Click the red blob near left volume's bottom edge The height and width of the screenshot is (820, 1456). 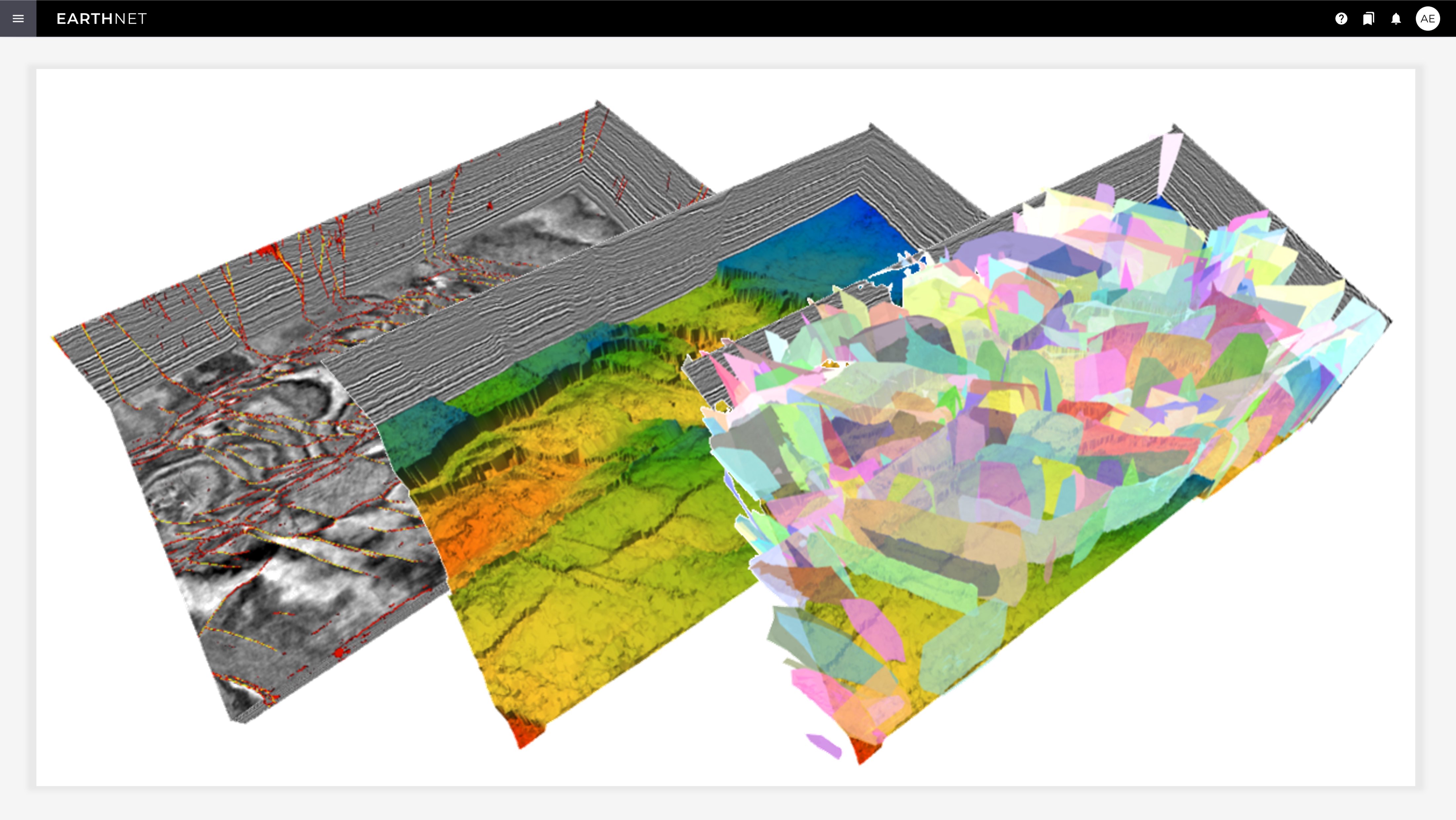(339, 653)
